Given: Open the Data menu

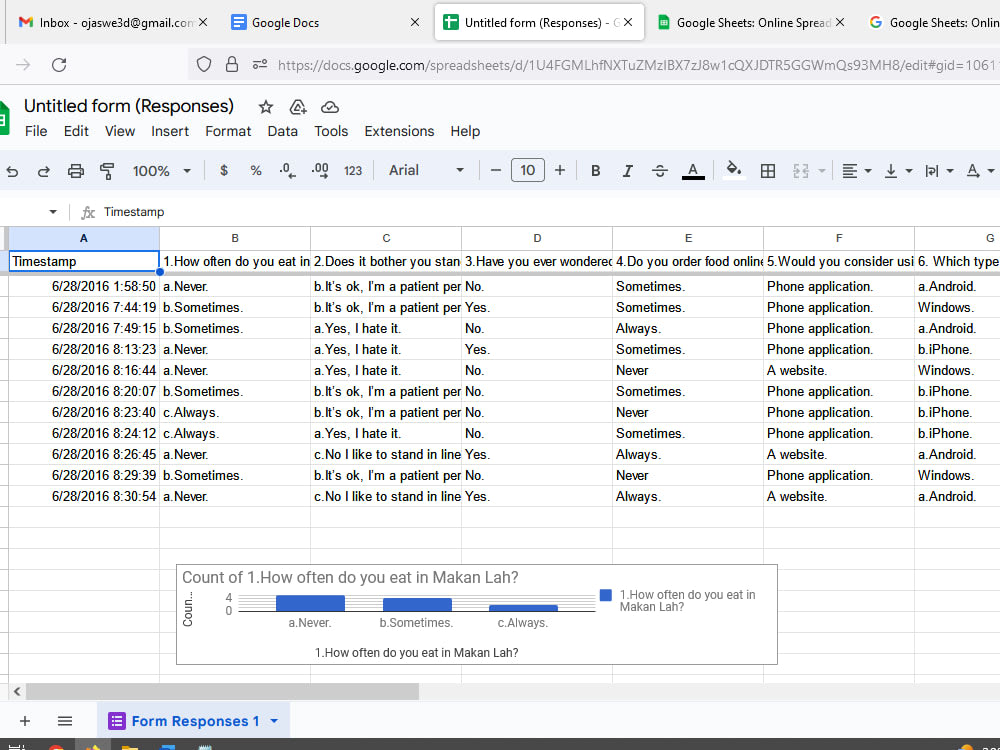Looking at the screenshot, I should tap(283, 131).
